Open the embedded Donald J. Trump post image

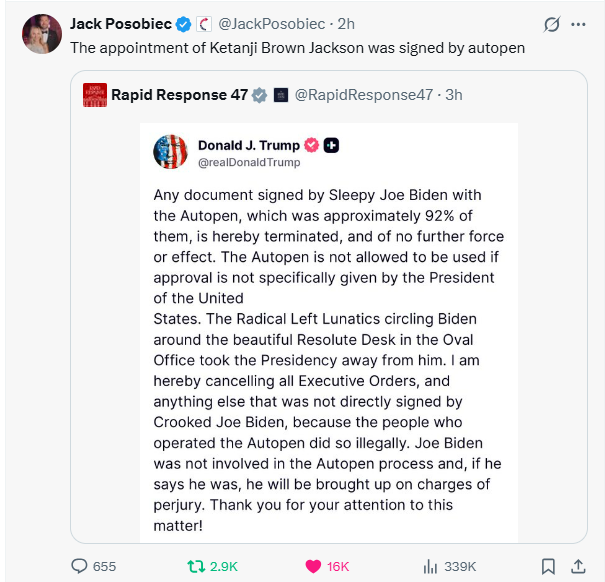click(328, 332)
